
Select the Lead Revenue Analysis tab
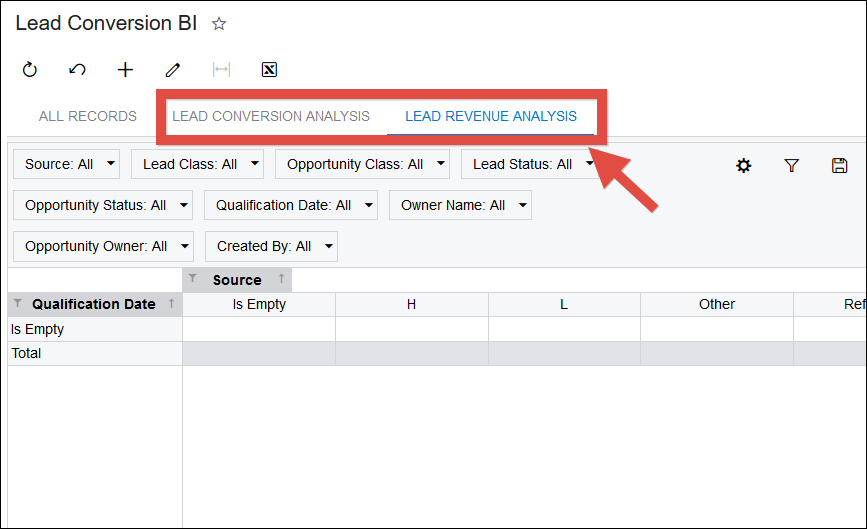click(x=491, y=117)
